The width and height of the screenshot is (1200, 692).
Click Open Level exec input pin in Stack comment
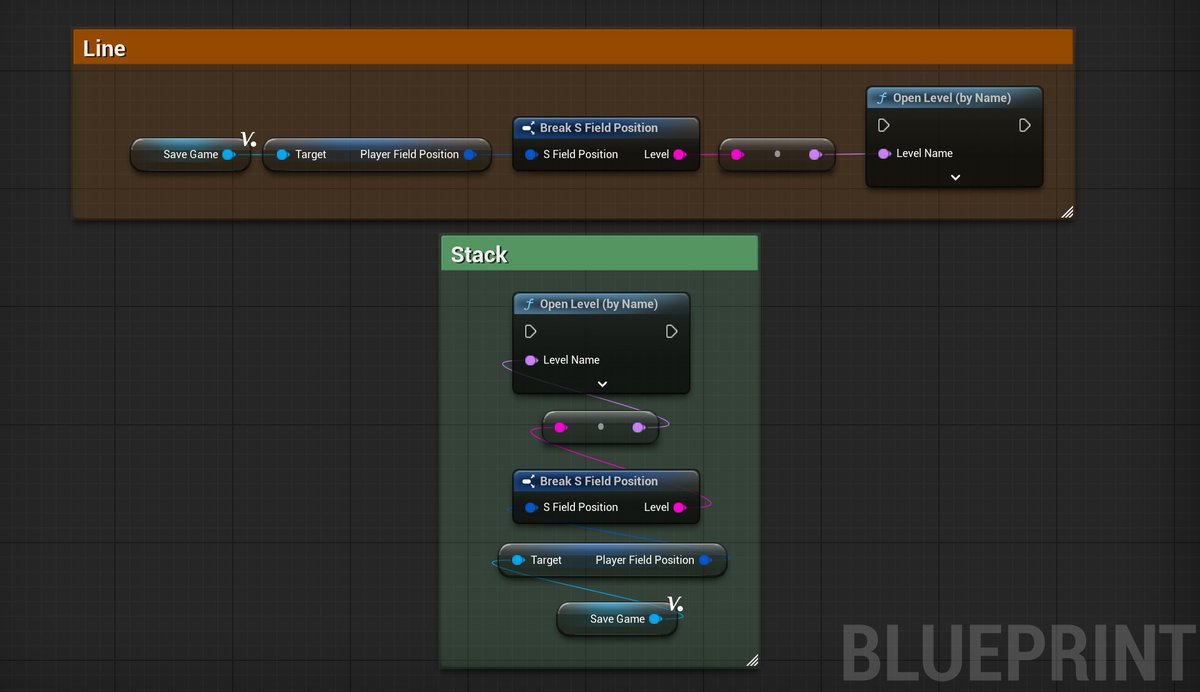pyautogui.click(x=531, y=331)
